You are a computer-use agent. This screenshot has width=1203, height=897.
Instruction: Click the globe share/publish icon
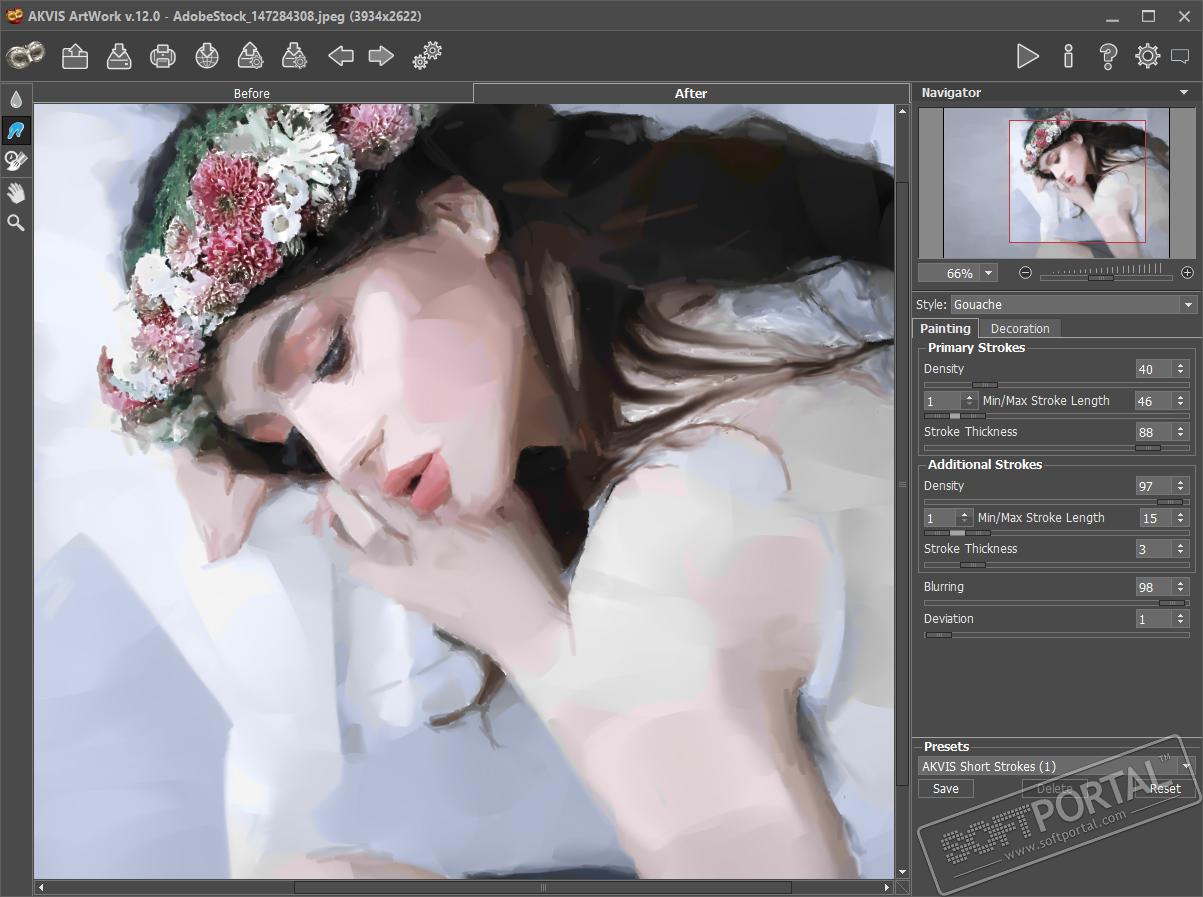click(x=207, y=56)
